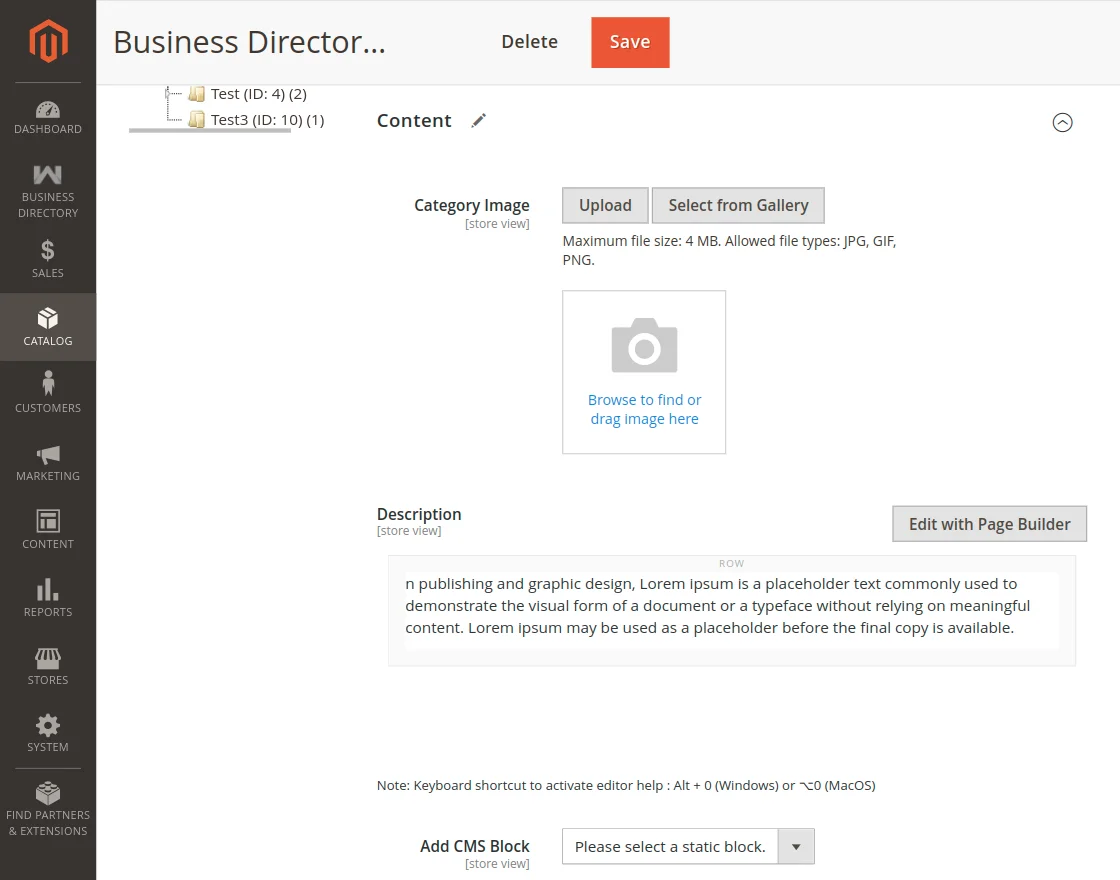The height and width of the screenshot is (880, 1120).
Task: Select Test (ID: 4) category
Action: tap(258, 94)
